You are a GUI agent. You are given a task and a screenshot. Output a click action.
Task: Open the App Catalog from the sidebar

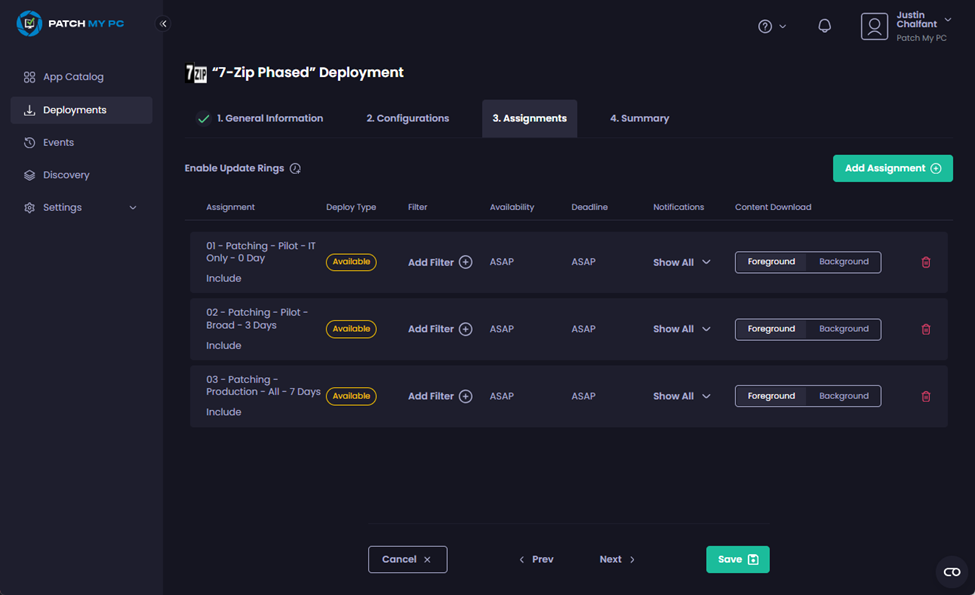point(70,76)
